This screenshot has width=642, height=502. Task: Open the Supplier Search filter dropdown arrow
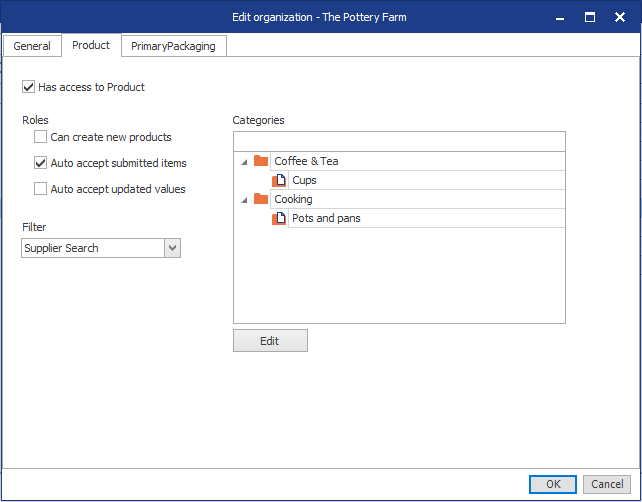coord(172,248)
